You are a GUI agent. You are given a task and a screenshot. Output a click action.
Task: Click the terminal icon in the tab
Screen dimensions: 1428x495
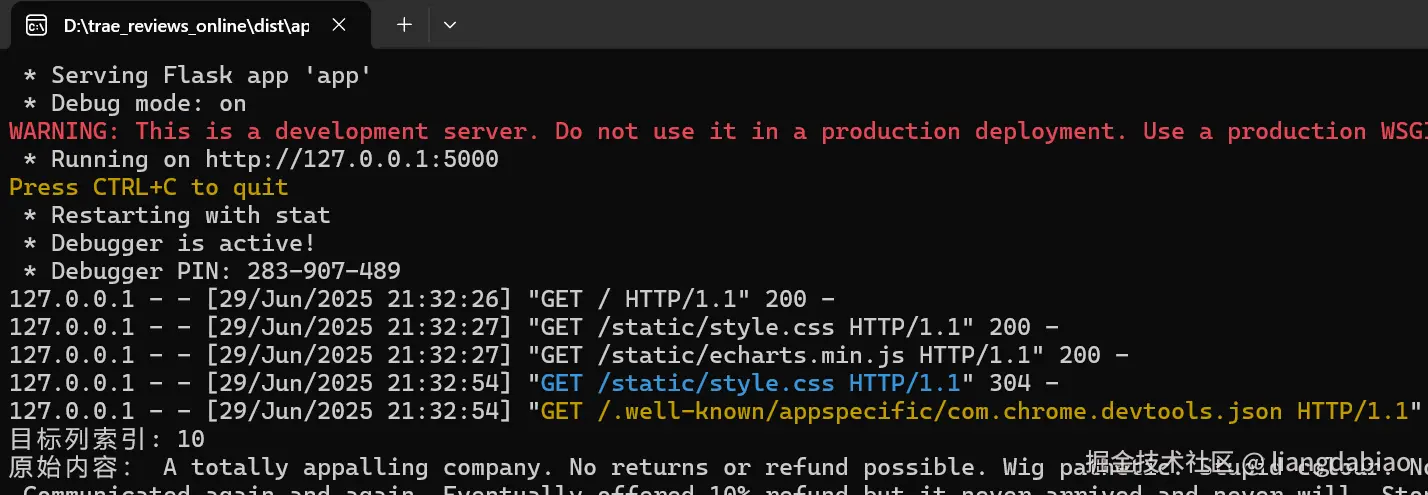tap(36, 25)
